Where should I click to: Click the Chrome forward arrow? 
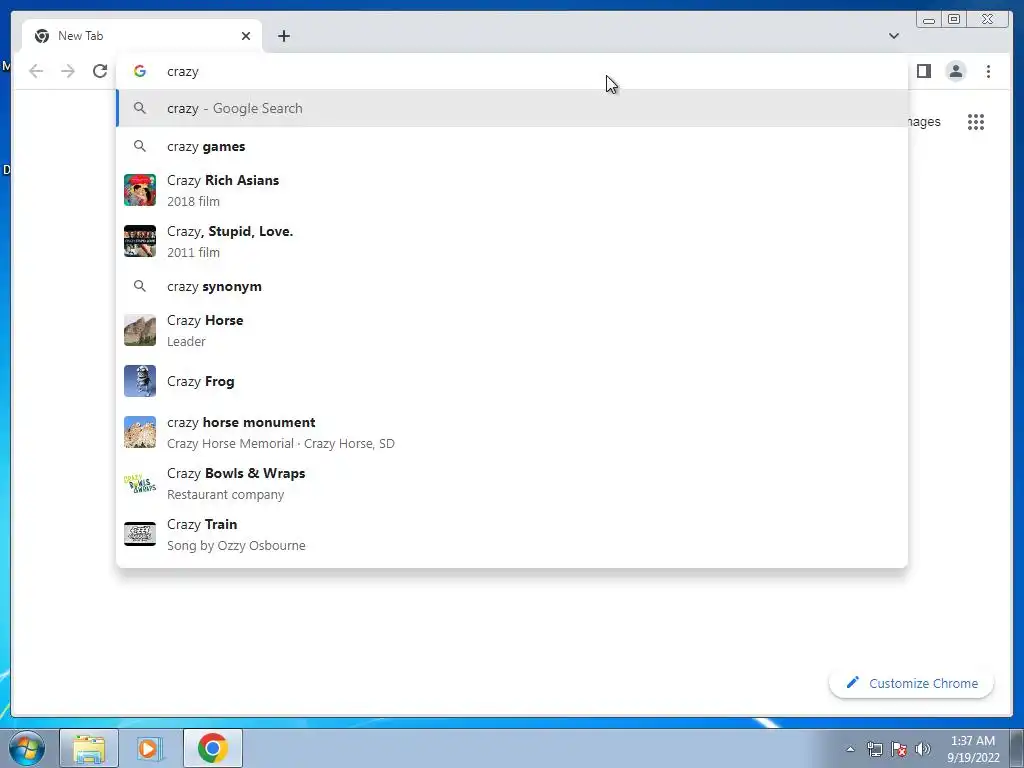(68, 71)
